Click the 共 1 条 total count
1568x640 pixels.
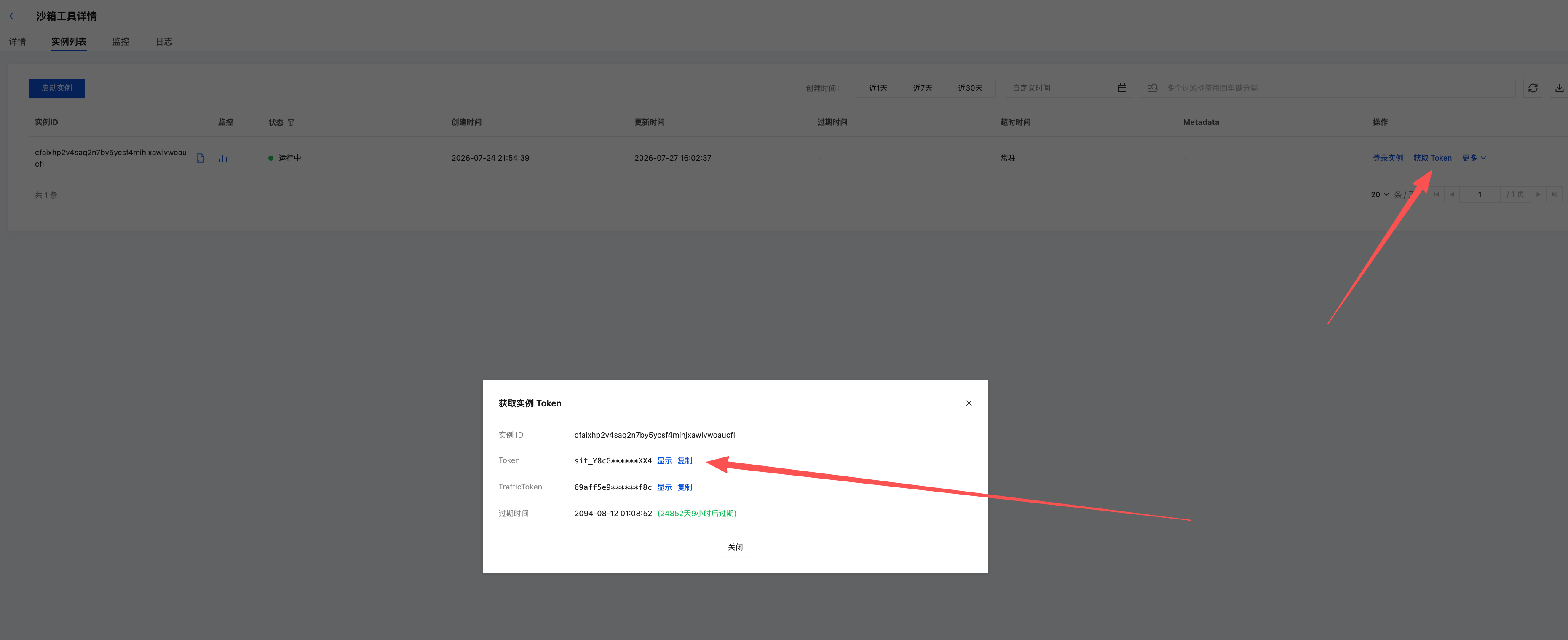click(46, 195)
